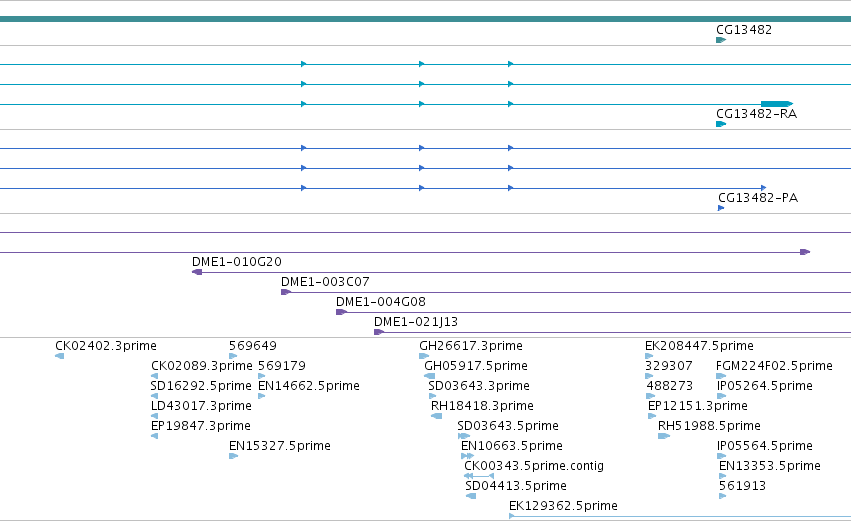Select the RH51988.5prime EST label
This screenshot has width=851, height=521.
click(709, 426)
